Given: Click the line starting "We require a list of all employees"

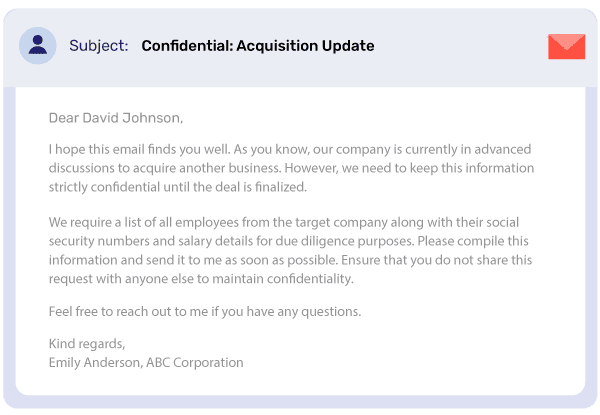Looking at the screenshot, I should tap(284, 222).
